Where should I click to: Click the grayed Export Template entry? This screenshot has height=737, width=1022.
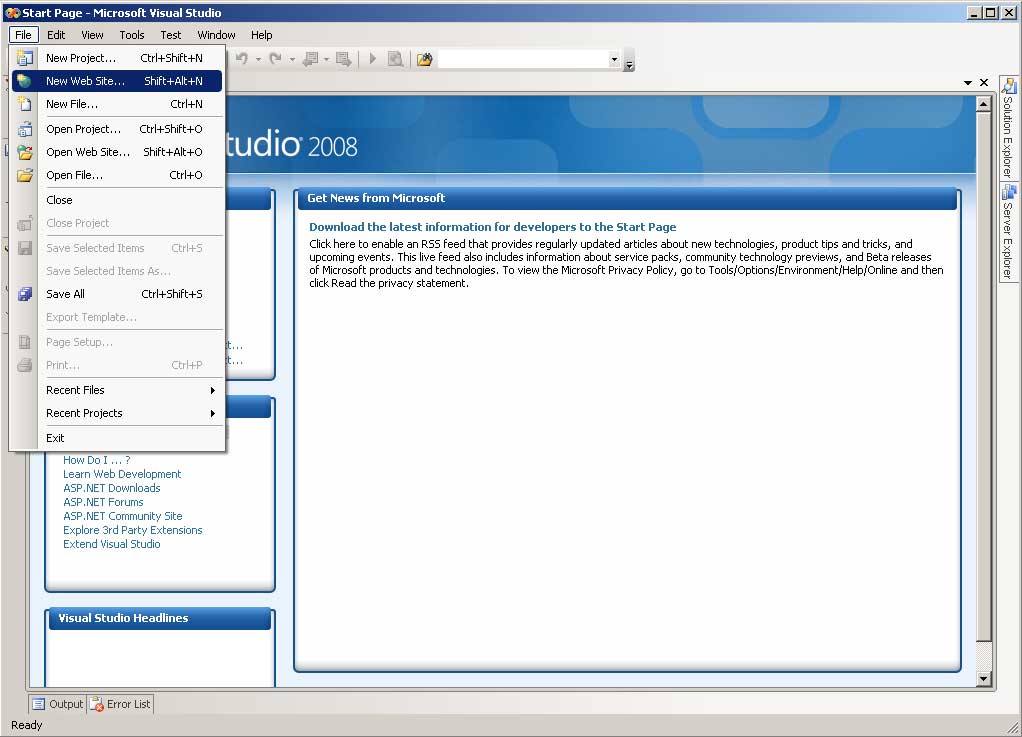(117, 317)
